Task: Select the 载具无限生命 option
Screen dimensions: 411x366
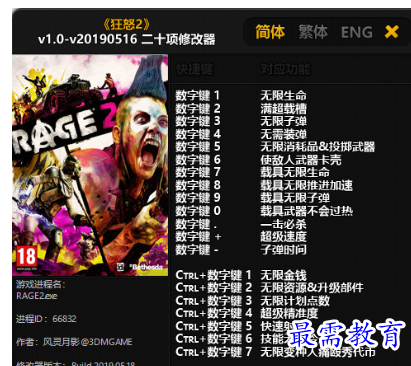Action: pyautogui.click(x=295, y=172)
